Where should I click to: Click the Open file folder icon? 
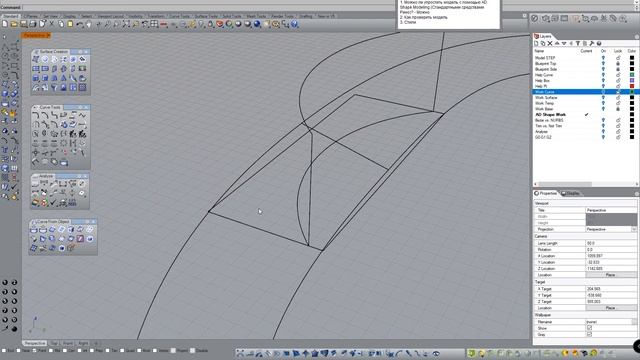[x=14, y=24]
